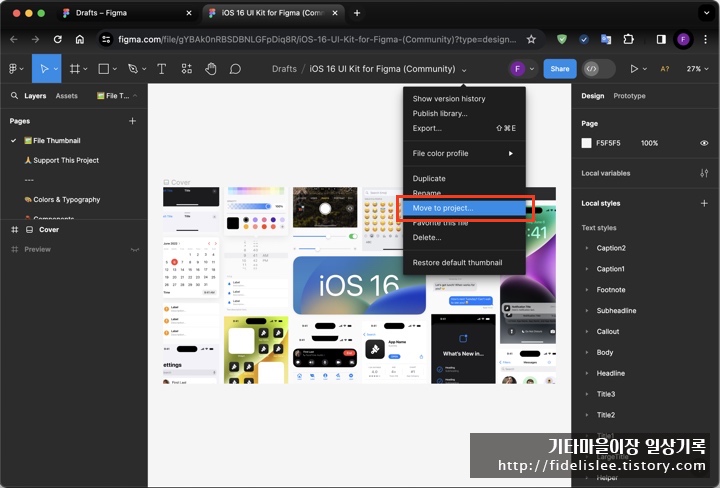
Task: Open the file name dropdown chevron
Action: 464,70
